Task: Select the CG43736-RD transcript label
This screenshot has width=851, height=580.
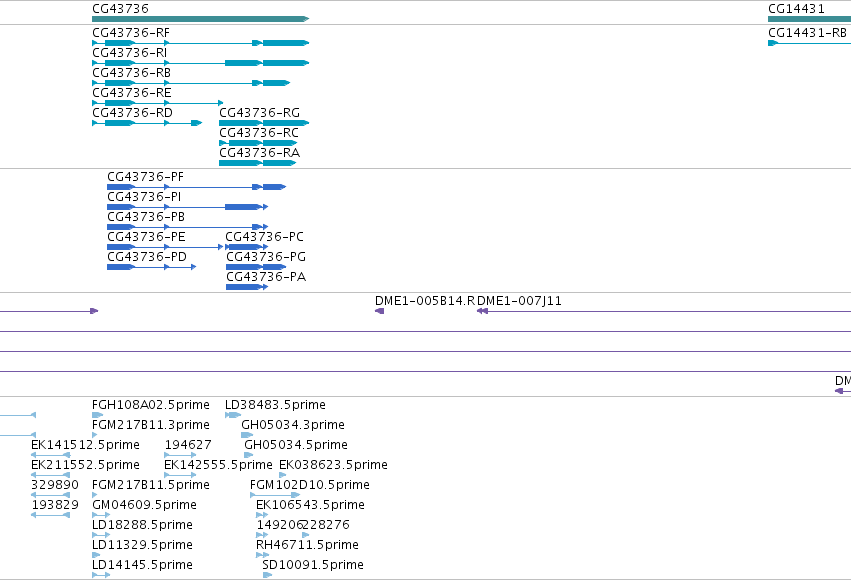Action: point(132,113)
